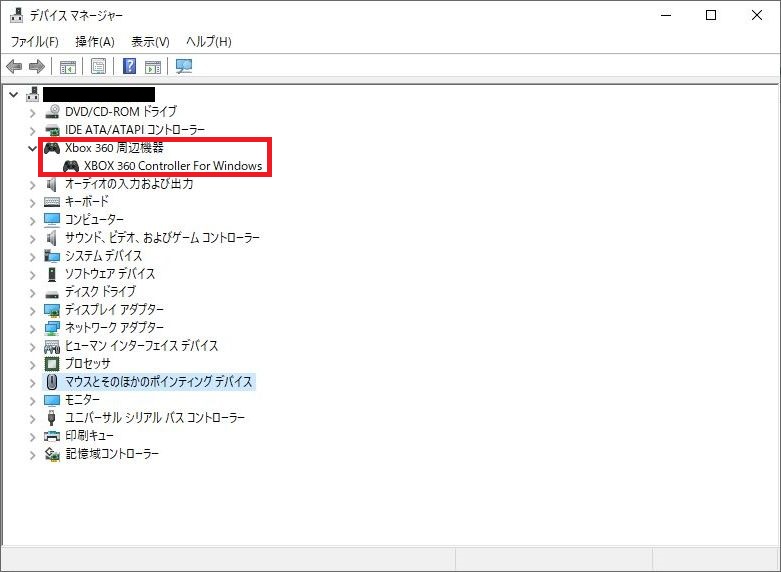
Task: Select the キーボード label
Action: coord(87,202)
